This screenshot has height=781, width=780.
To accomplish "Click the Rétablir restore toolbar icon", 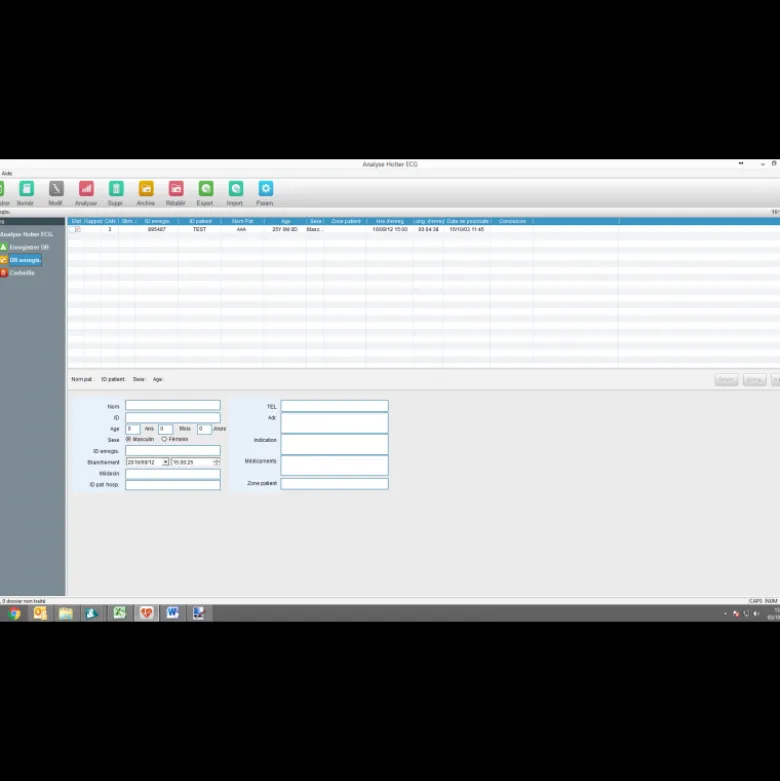I will pos(176,189).
